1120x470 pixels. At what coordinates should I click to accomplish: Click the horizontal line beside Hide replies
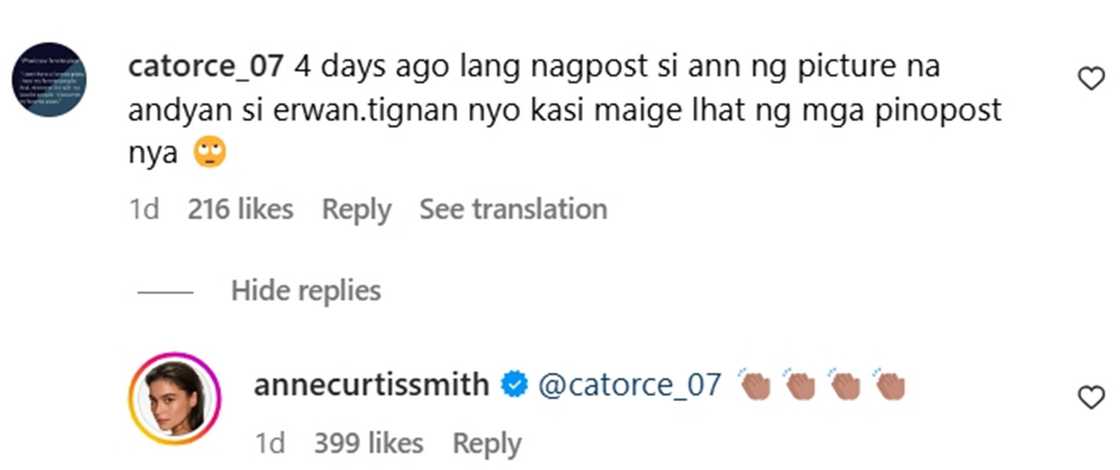pyautogui.click(x=165, y=292)
